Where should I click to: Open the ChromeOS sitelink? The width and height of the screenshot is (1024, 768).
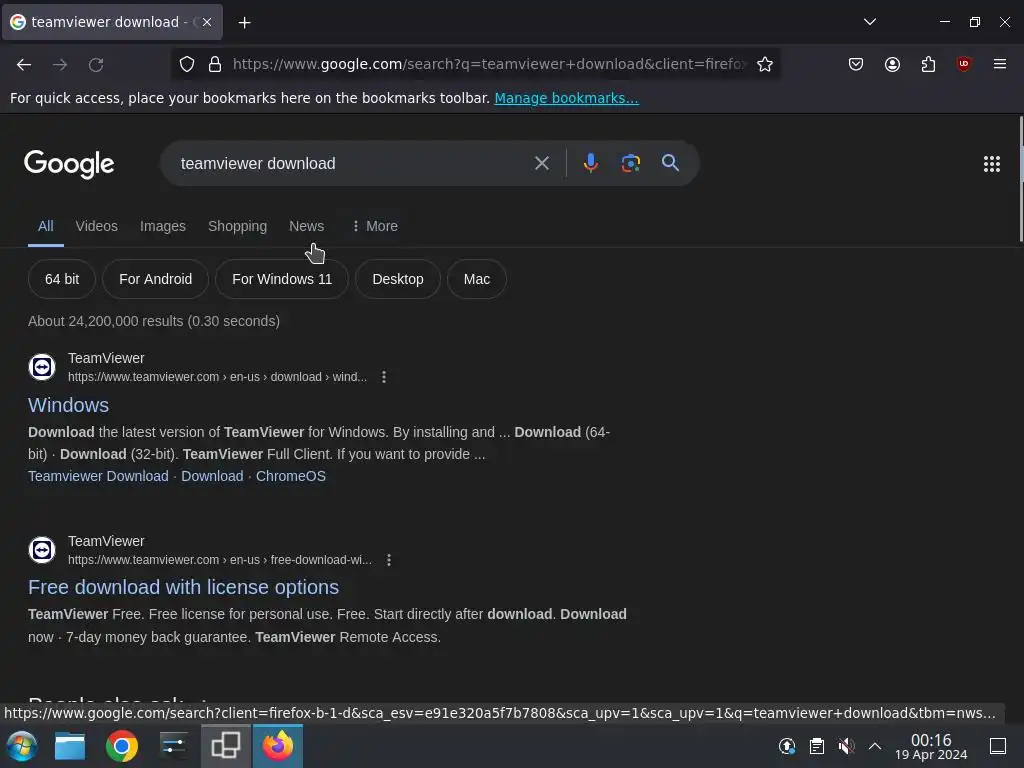point(291,476)
